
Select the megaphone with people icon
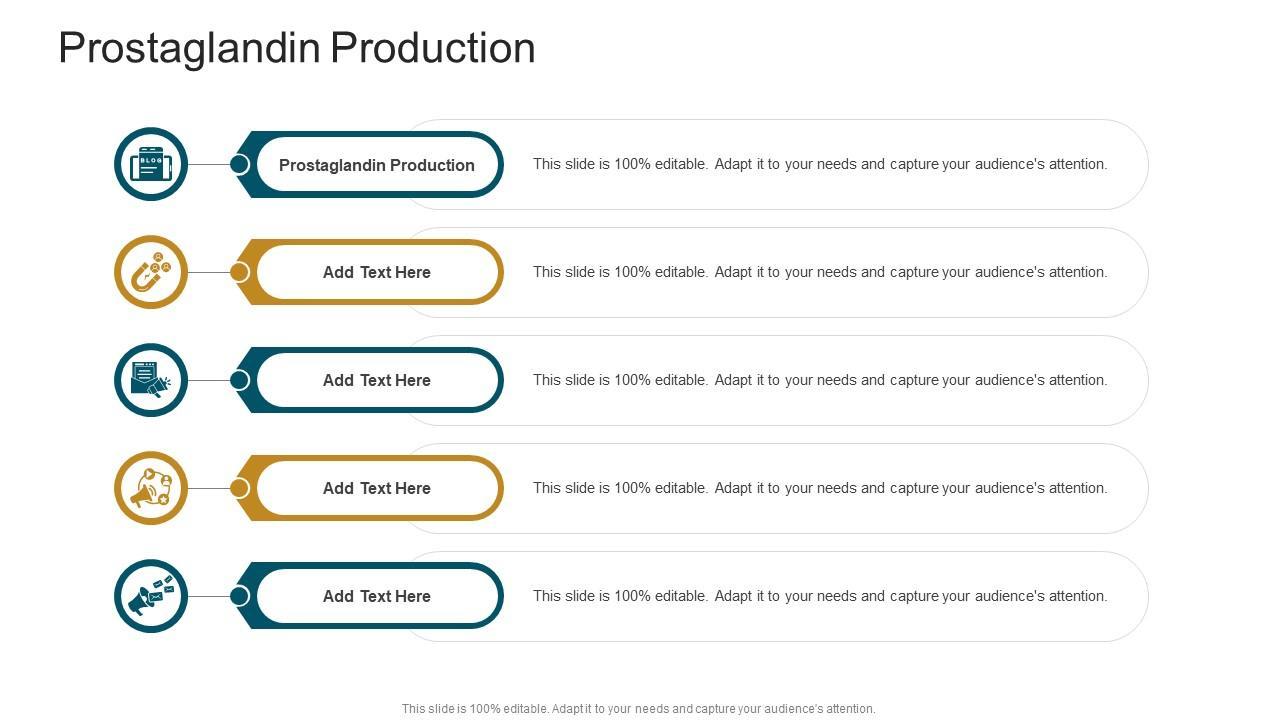(151, 488)
